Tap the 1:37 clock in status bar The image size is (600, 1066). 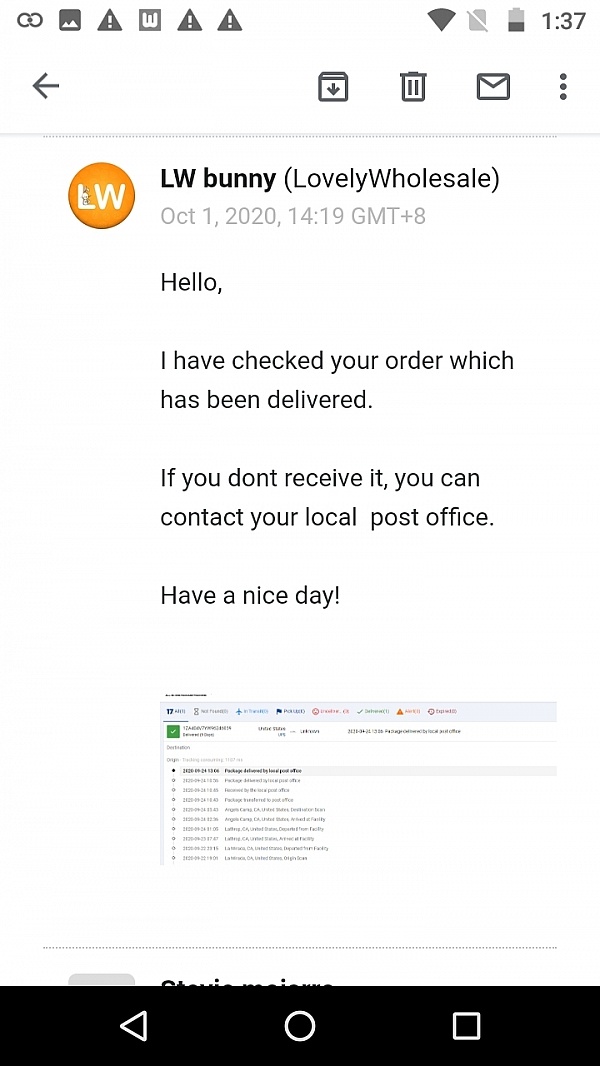pyautogui.click(x=563, y=20)
